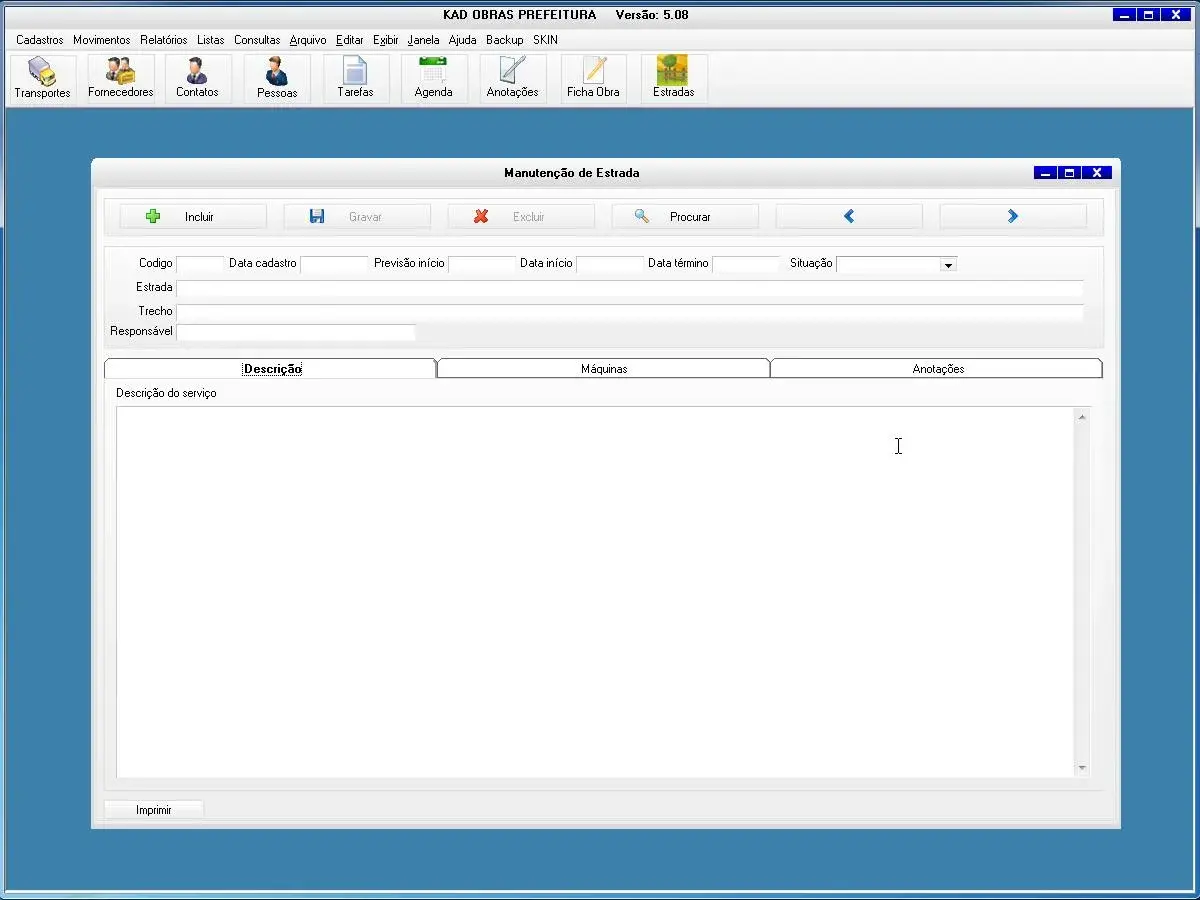Focus the Previsão início field
The image size is (1200, 900).
482,264
